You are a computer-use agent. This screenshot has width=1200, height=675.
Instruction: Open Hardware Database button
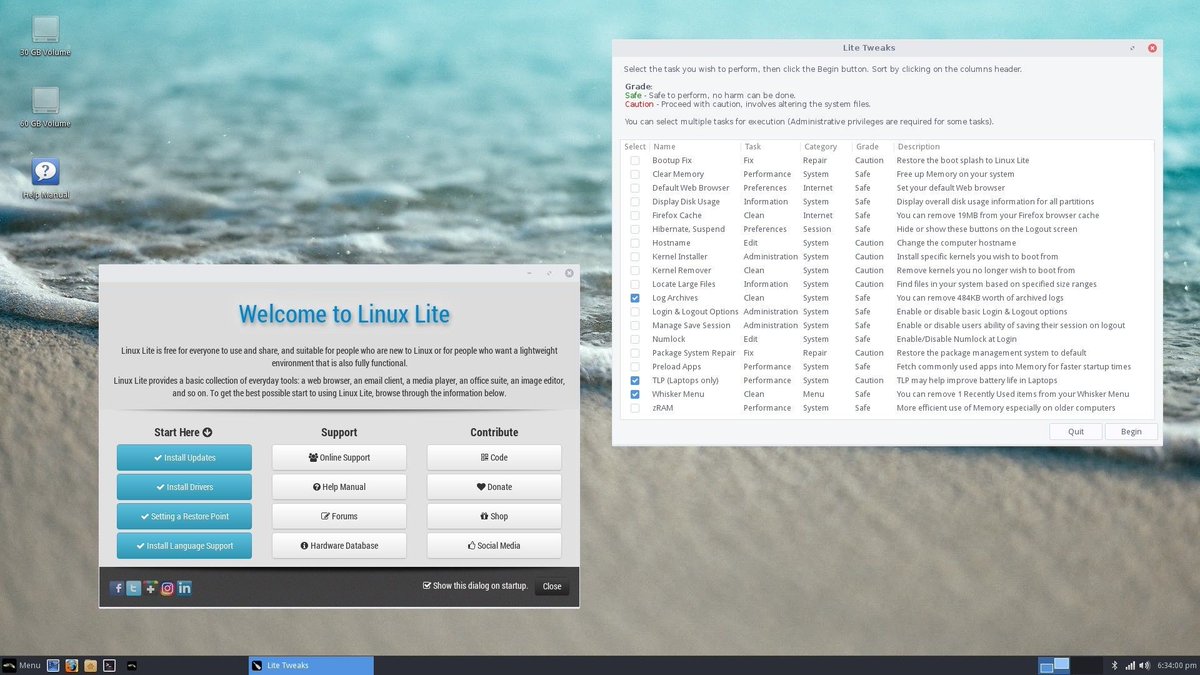click(339, 546)
